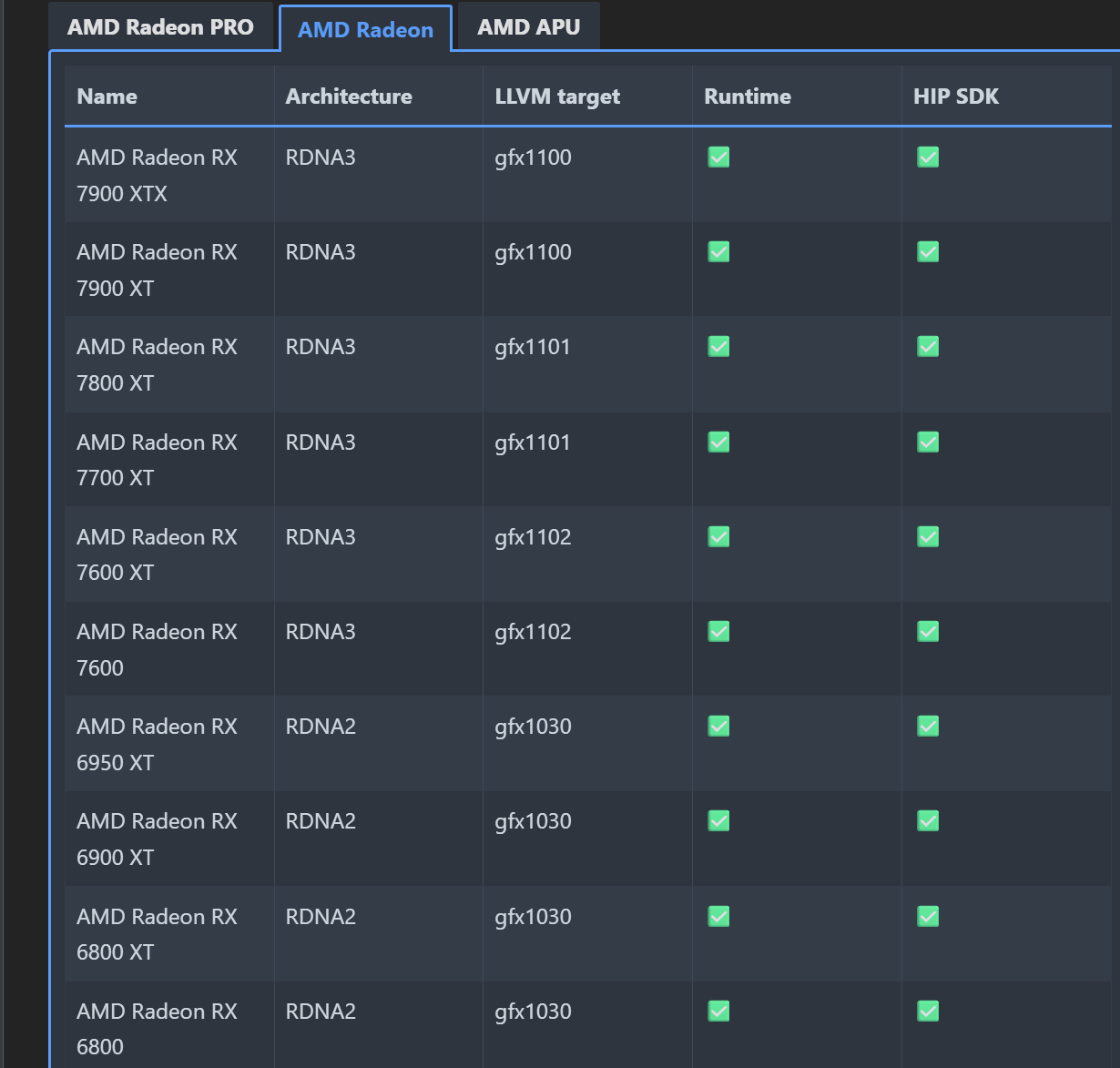Click gfx1102 in the RX 7600 row
This screenshot has height=1068, width=1120.
[x=533, y=632]
